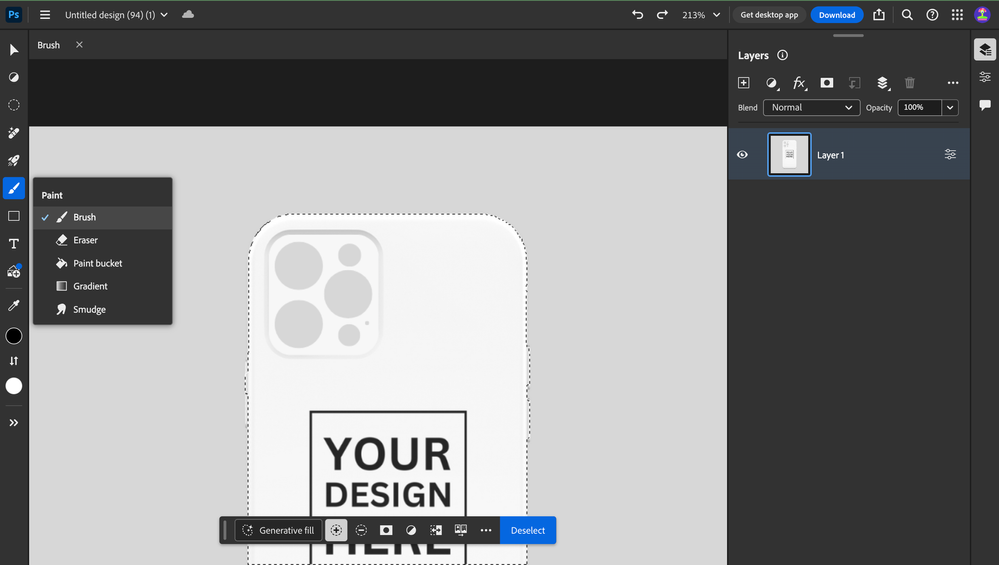Screen dimensions: 999x565
Task: Select the Type tool
Action: 14,244
